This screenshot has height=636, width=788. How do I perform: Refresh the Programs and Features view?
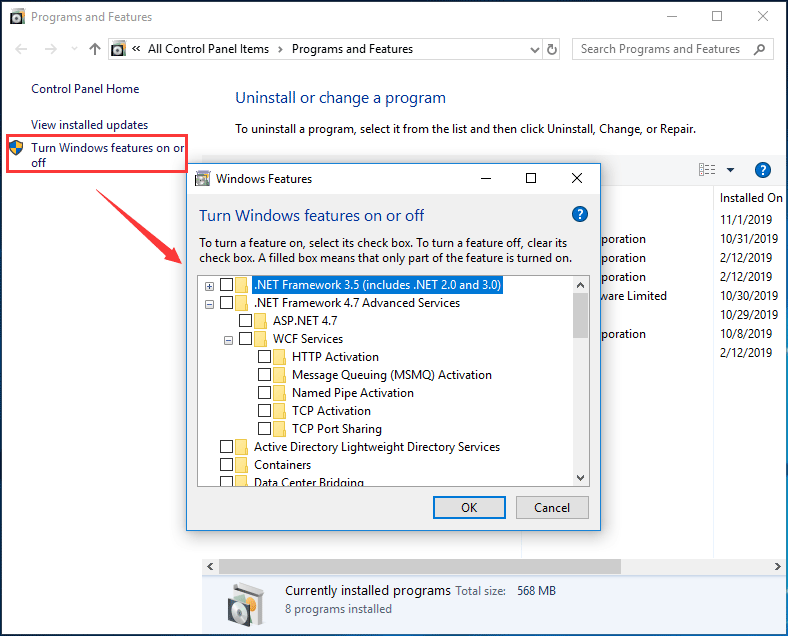pos(552,49)
